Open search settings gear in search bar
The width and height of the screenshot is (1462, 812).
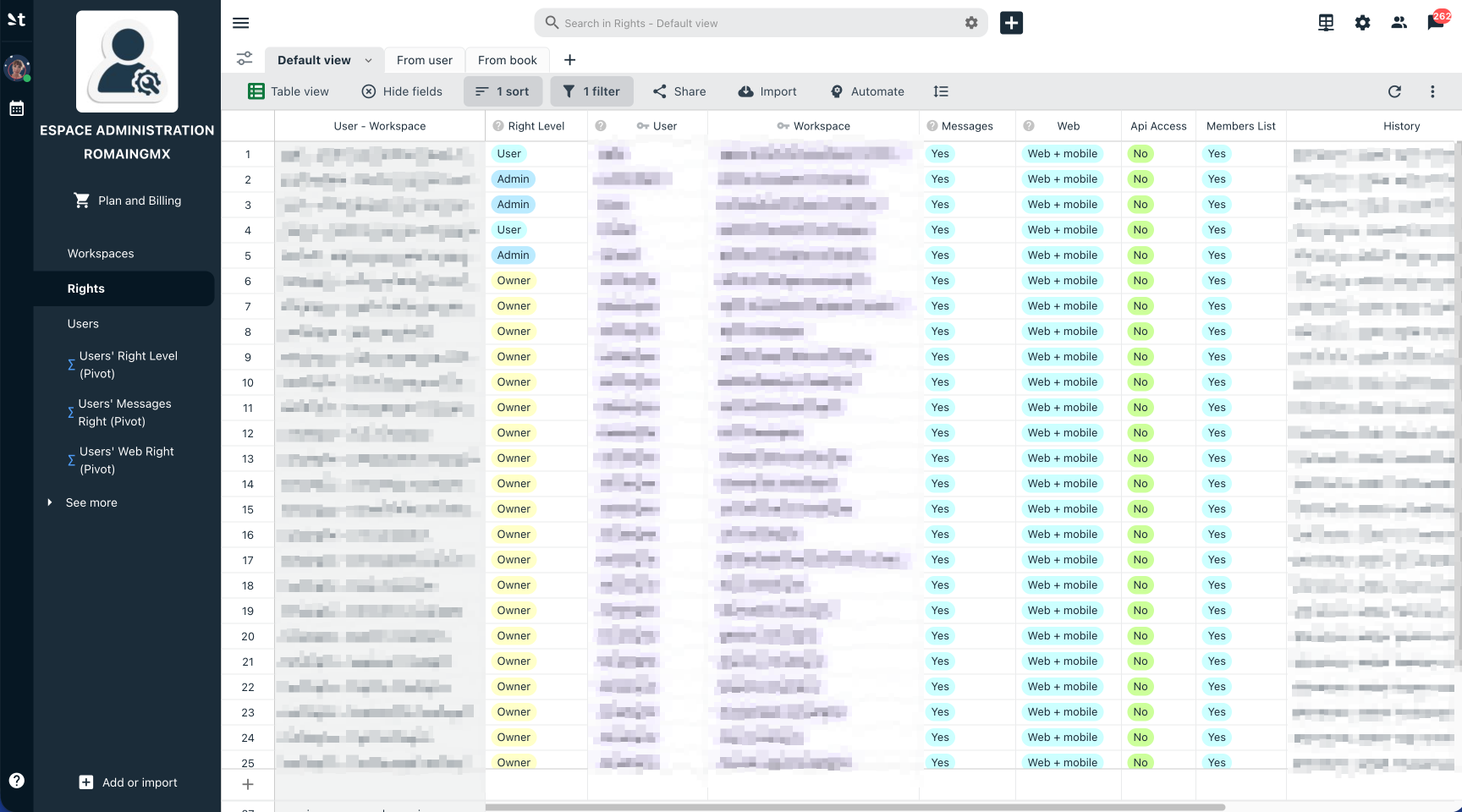971,23
